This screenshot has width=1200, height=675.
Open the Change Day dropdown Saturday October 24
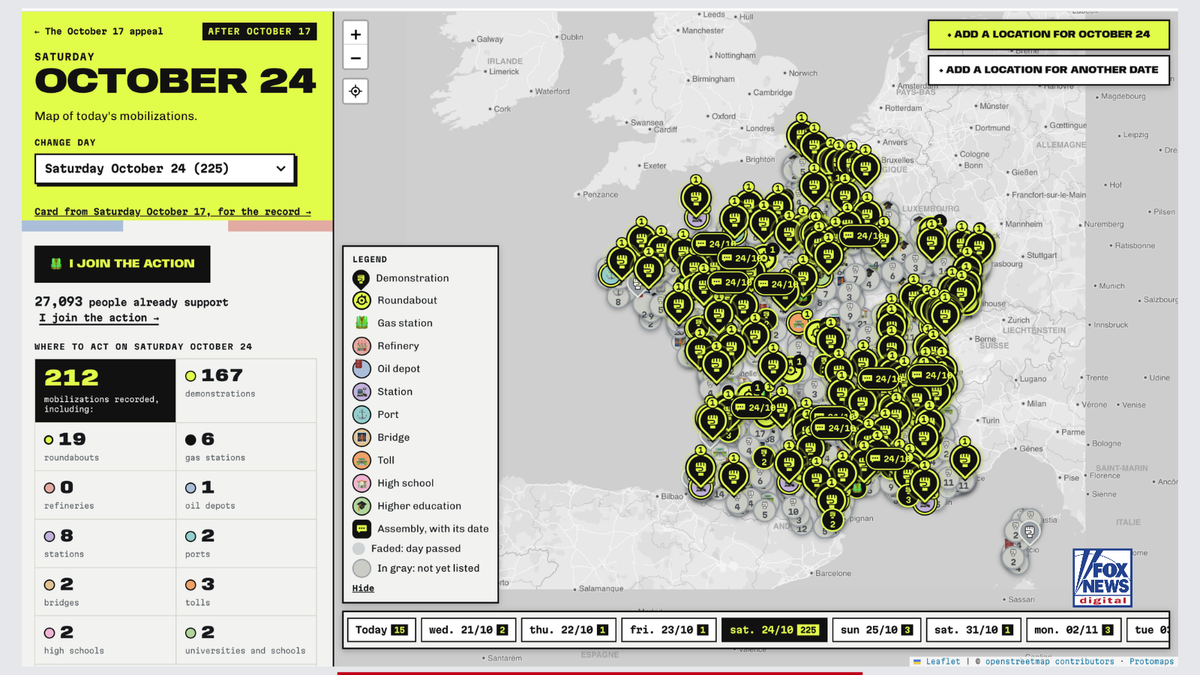click(x=165, y=169)
